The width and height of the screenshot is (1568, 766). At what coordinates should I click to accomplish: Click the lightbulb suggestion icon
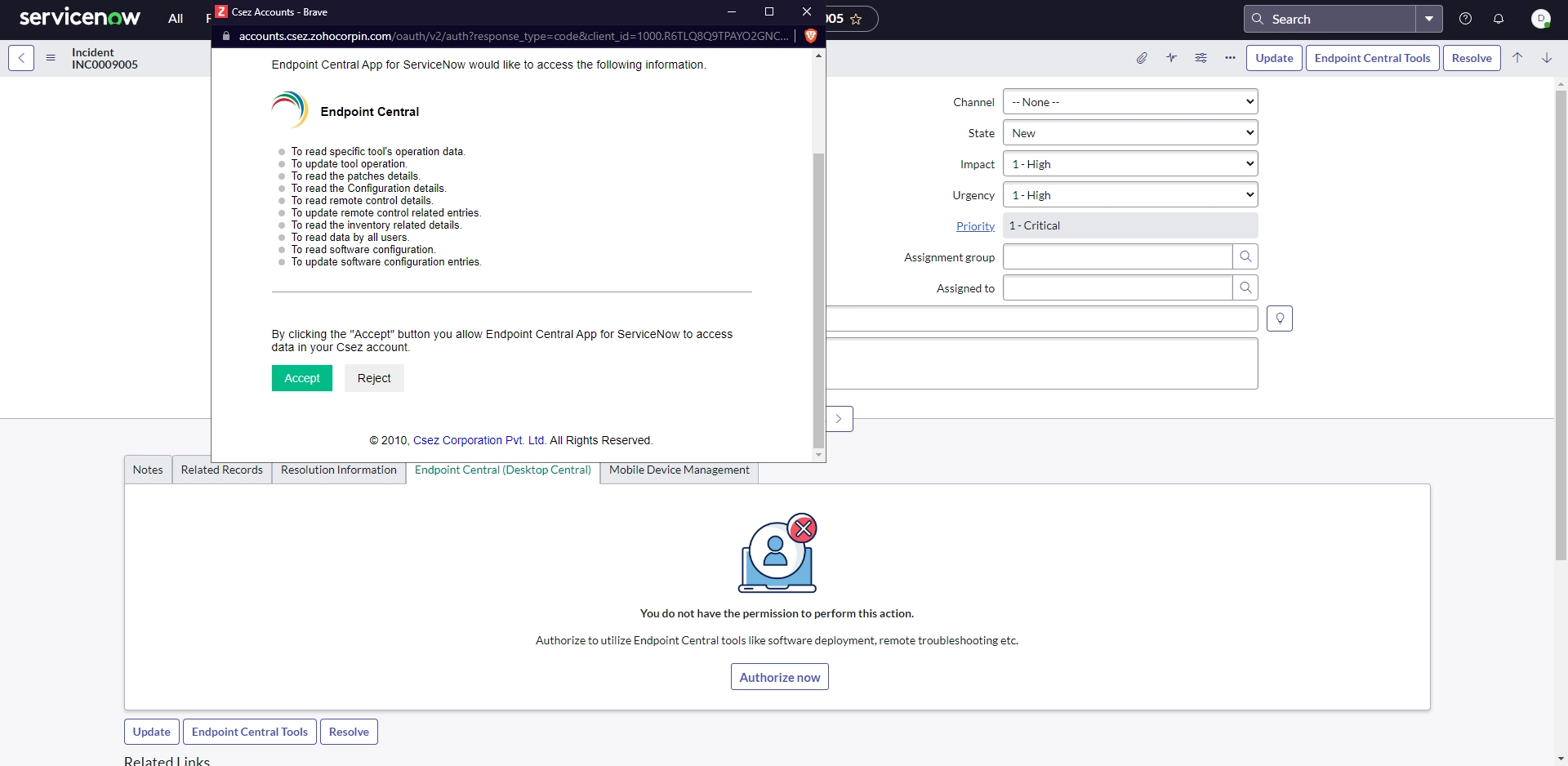coord(1280,318)
